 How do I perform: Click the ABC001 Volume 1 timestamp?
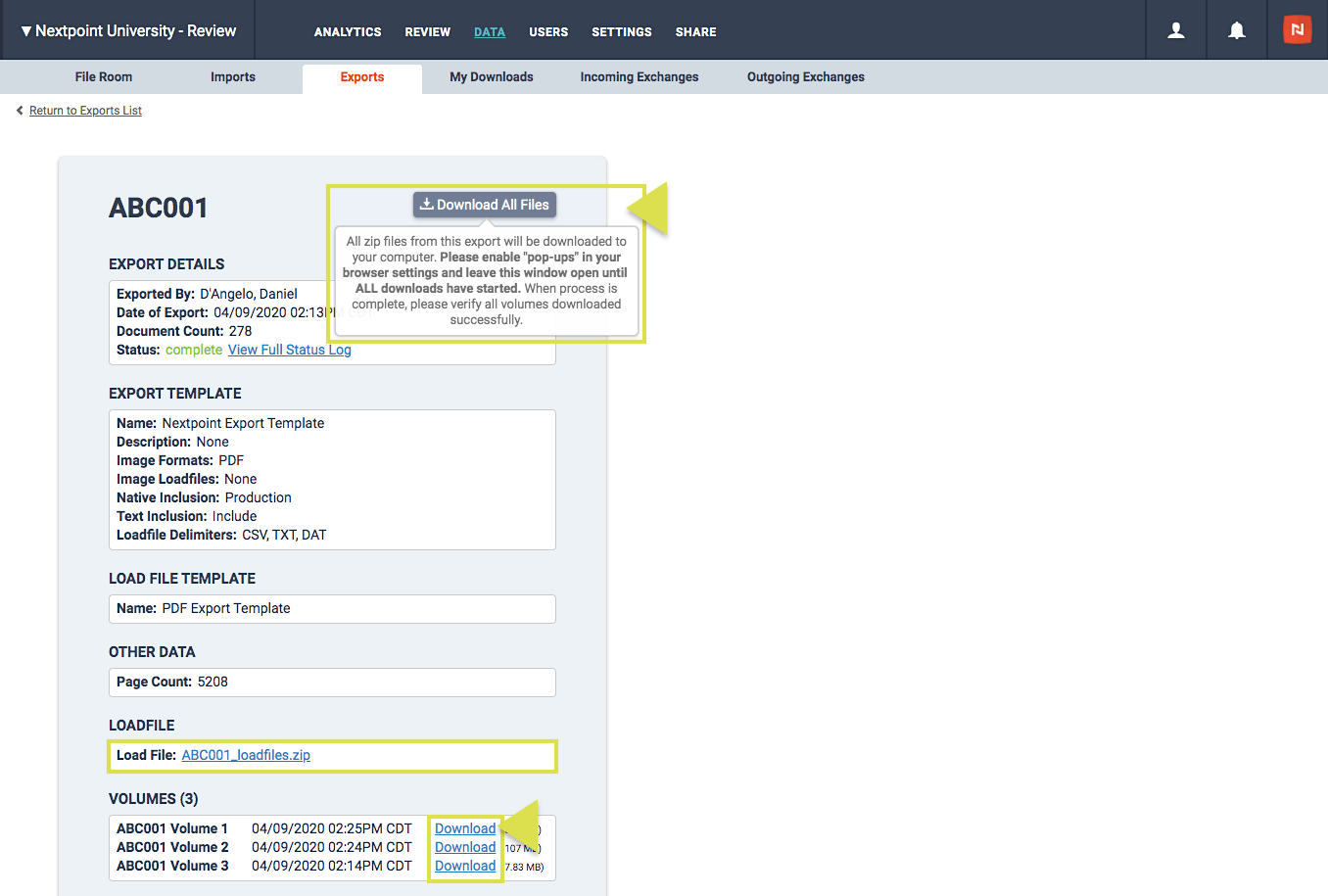click(x=332, y=828)
